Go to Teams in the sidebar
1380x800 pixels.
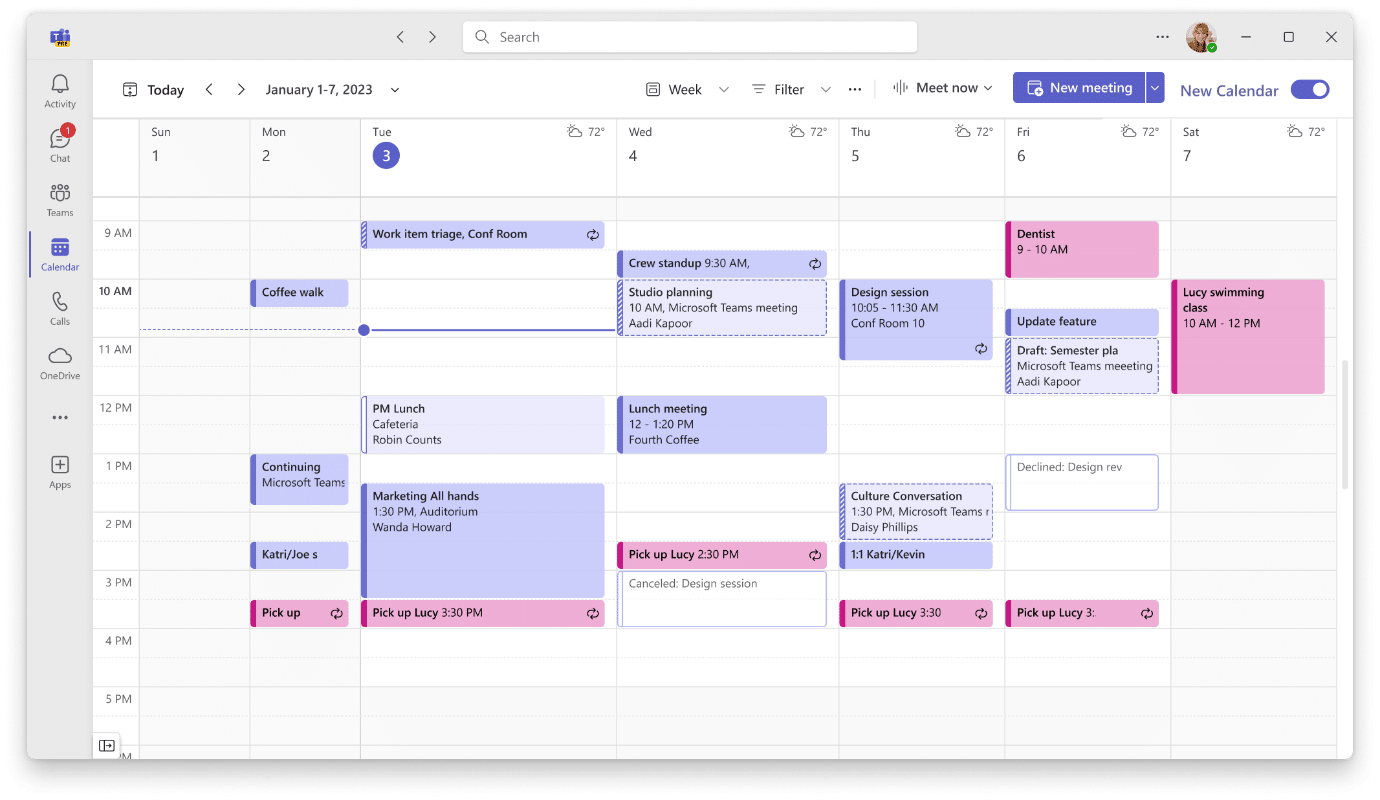tap(60, 199)
